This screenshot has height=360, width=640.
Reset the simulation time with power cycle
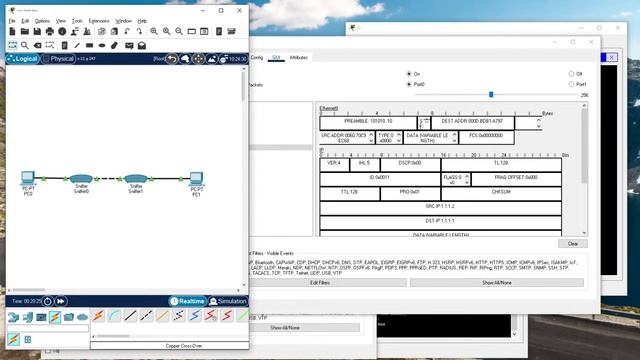(x=47, y=301)
